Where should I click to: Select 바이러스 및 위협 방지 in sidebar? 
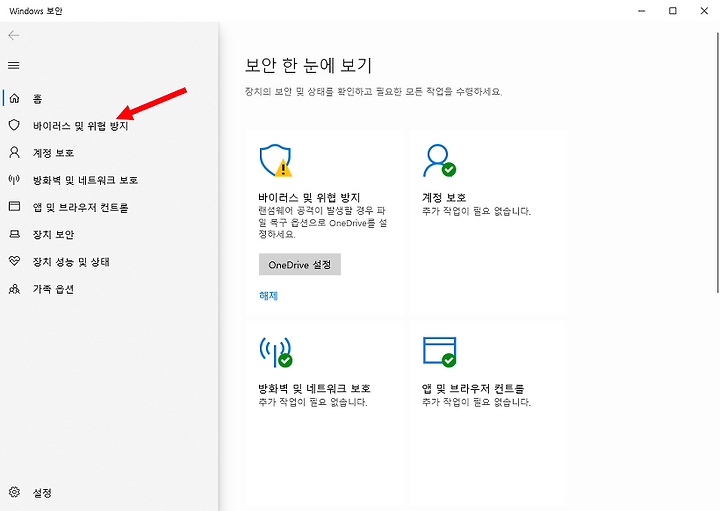point(80,125)
